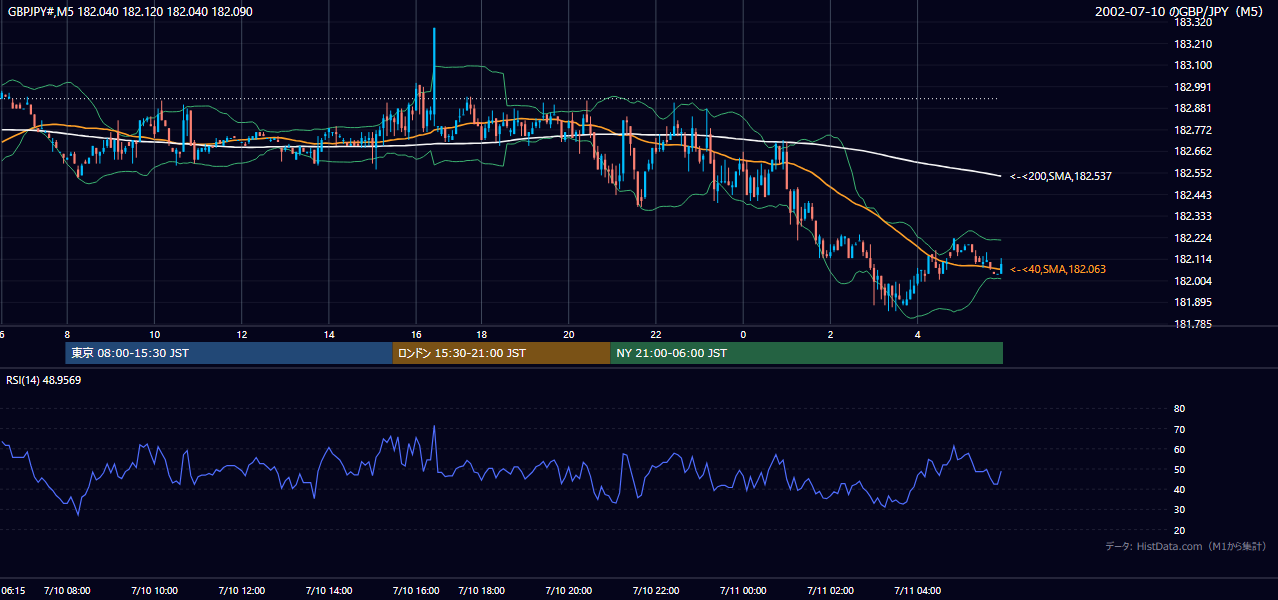Click hour label 22 under price chart
Image resolution: width=1278 pixels, height=600 pixels.
pos(656,335)
